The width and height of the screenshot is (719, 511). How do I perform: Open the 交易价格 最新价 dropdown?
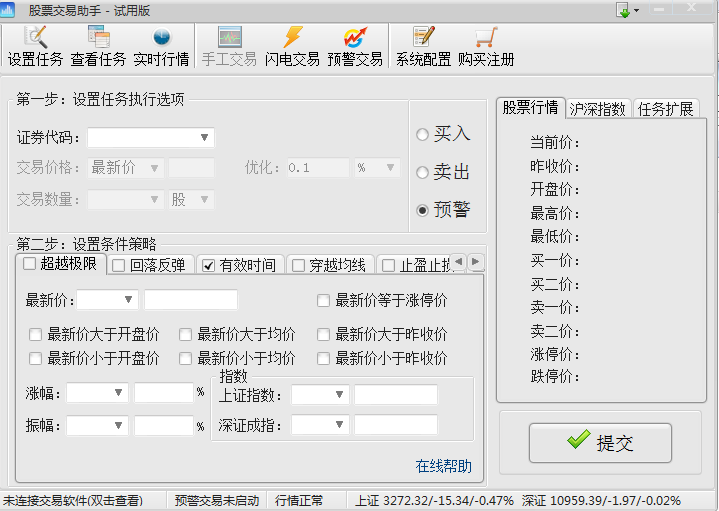point(155,168)
